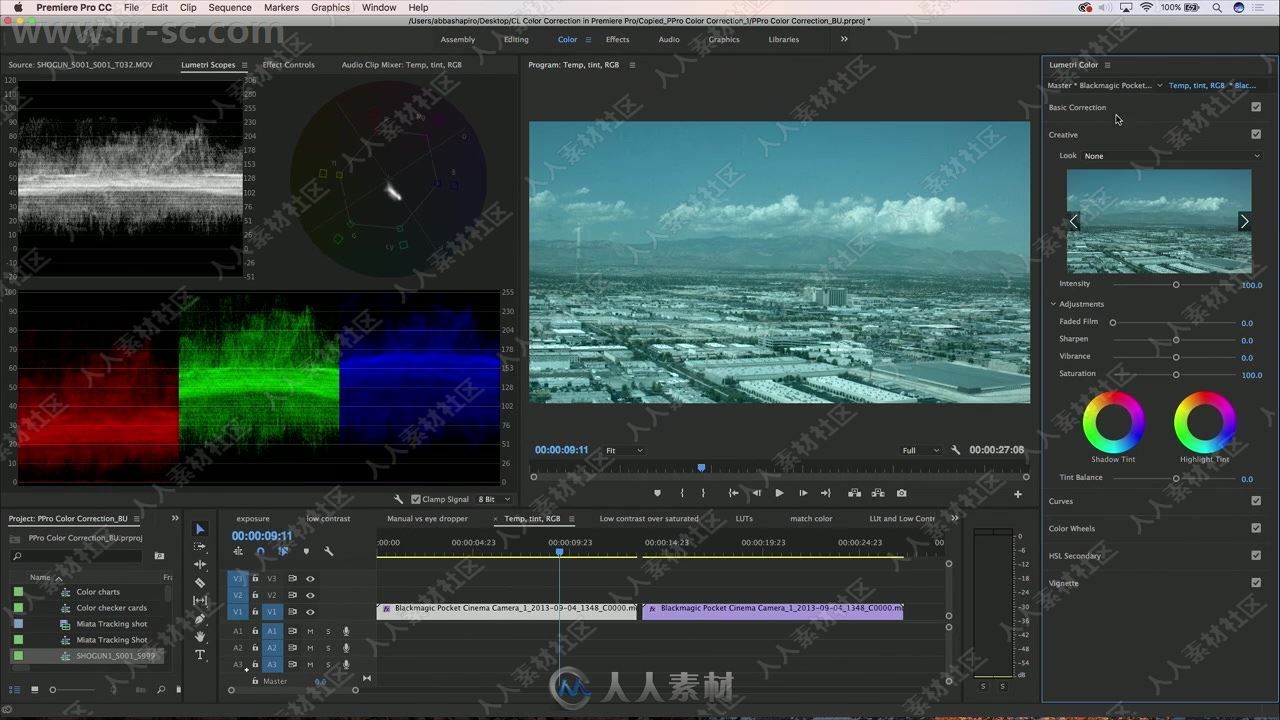Switch to Effects workspace tab
1280x720 pixels.
618,39
